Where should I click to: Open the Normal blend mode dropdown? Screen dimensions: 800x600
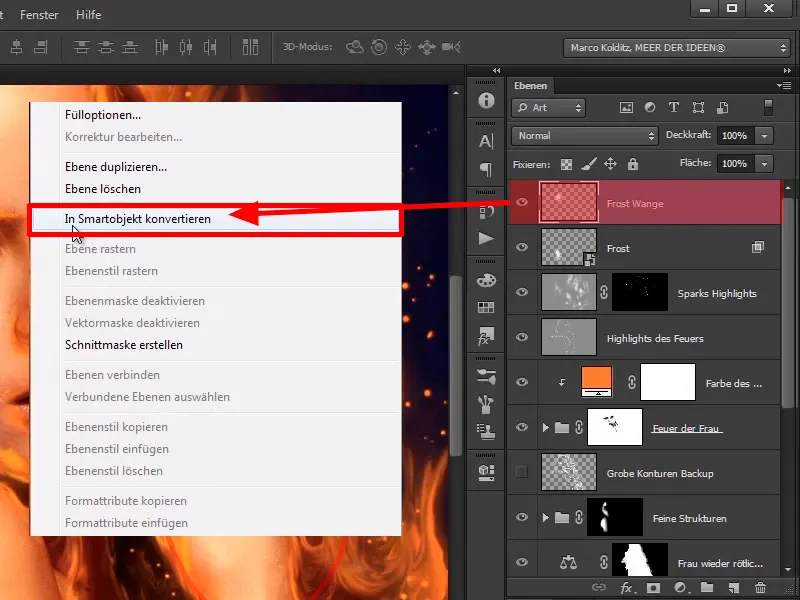click(x=585, y=136)
